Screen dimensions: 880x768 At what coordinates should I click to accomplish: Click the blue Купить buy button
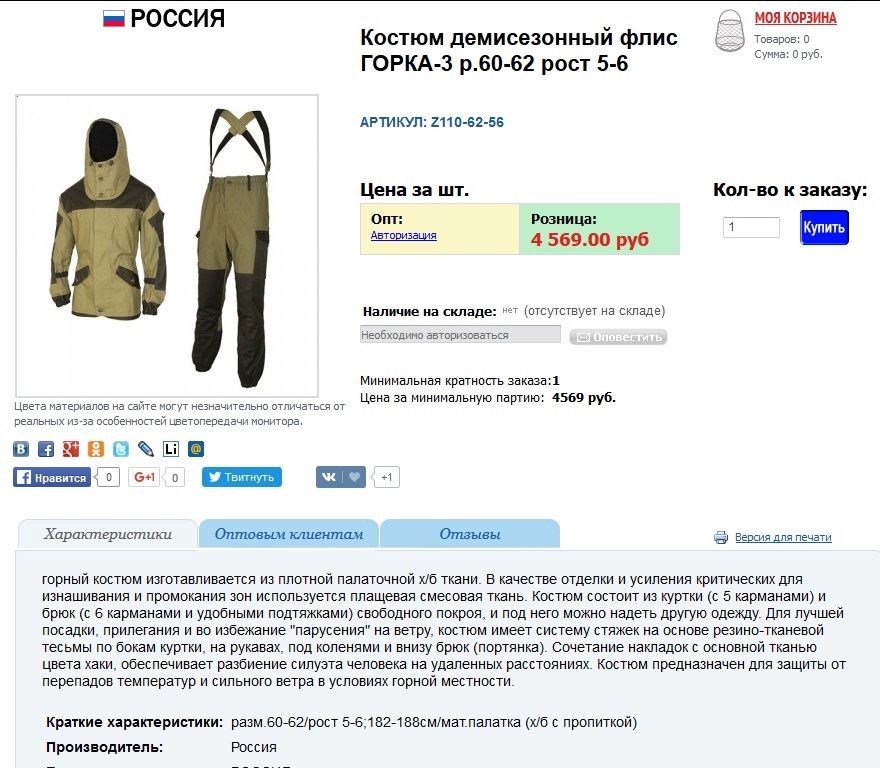tap(824, 227)
